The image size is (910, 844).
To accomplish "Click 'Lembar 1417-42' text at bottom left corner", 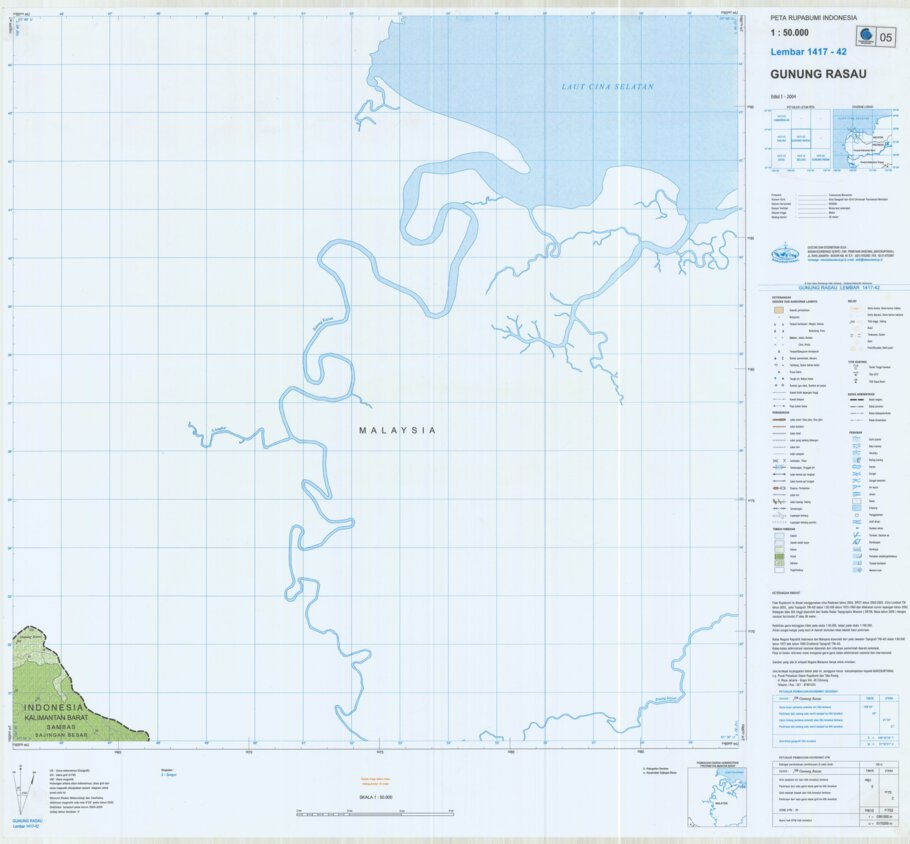I will tap(24, 826).
